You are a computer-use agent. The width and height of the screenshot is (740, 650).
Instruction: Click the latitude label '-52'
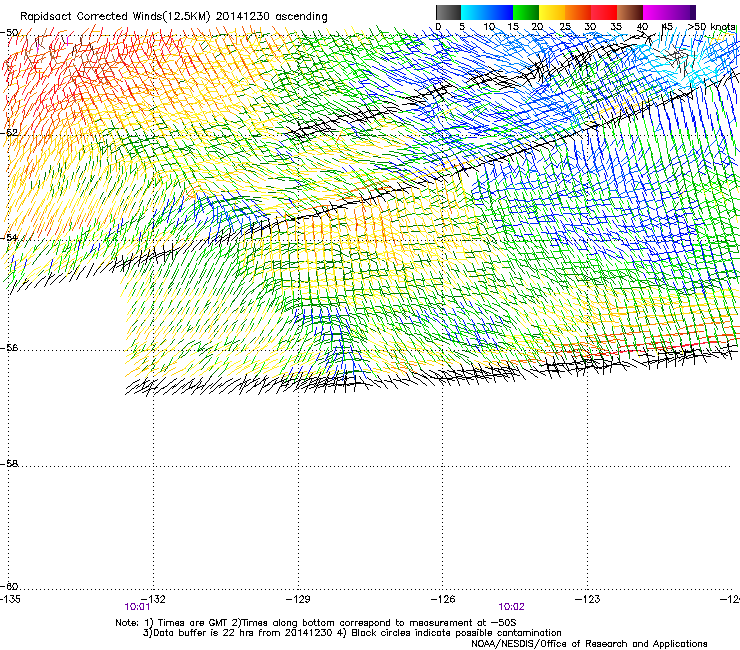(9, 133)
